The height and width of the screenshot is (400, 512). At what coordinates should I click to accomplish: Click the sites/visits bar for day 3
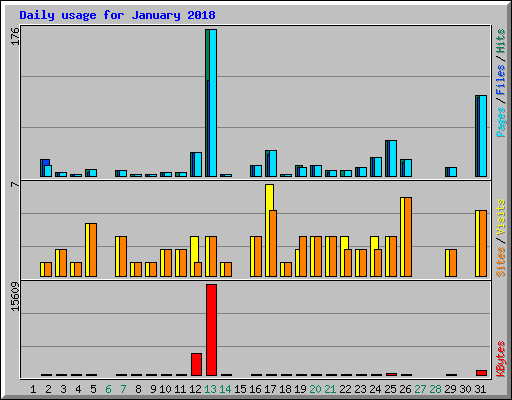[61, 263]
